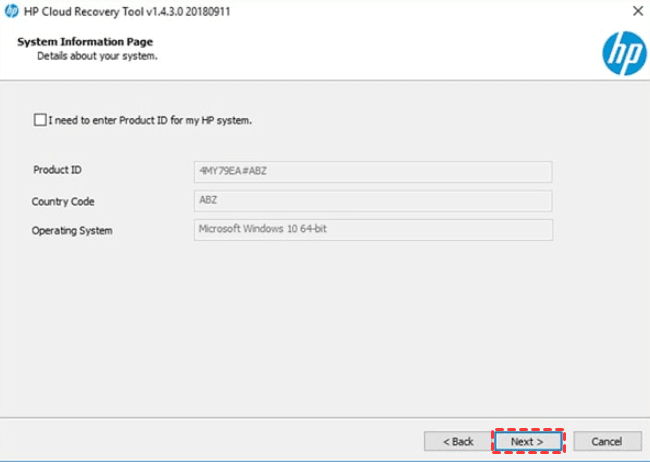Click the HP logo in the title bar
Image resolution: width=650 pixels, height=462 pixels.
click(12, 11)
